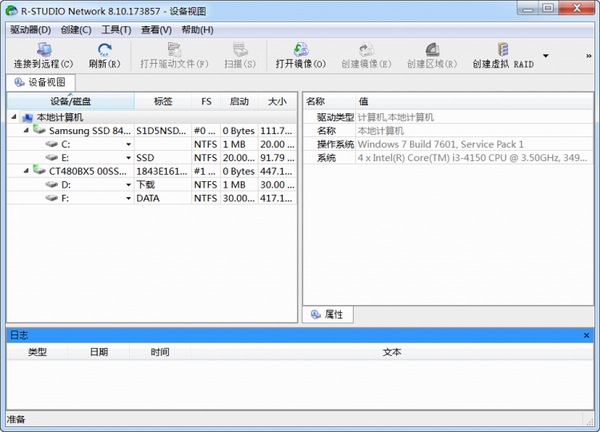This screenshot has width=600, height=432.
Task: Show more toolbar items via » chevron
Action: pos(589,56)
